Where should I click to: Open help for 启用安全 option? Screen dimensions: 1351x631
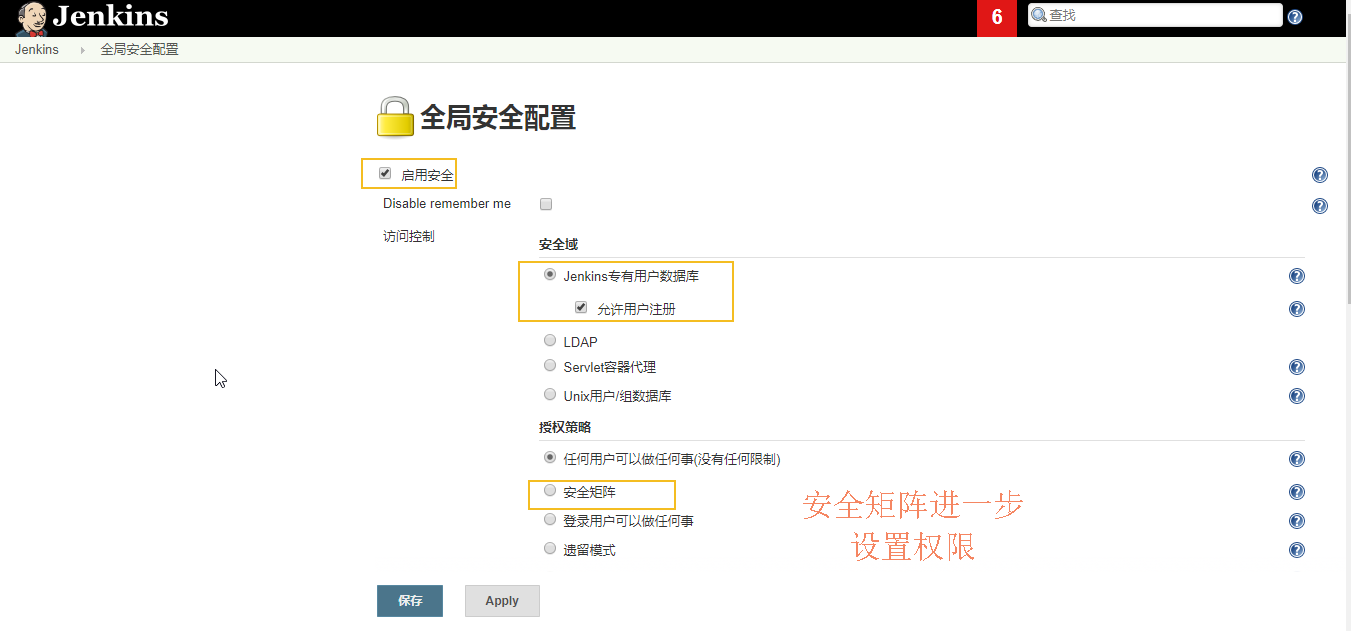(1319, 175)
